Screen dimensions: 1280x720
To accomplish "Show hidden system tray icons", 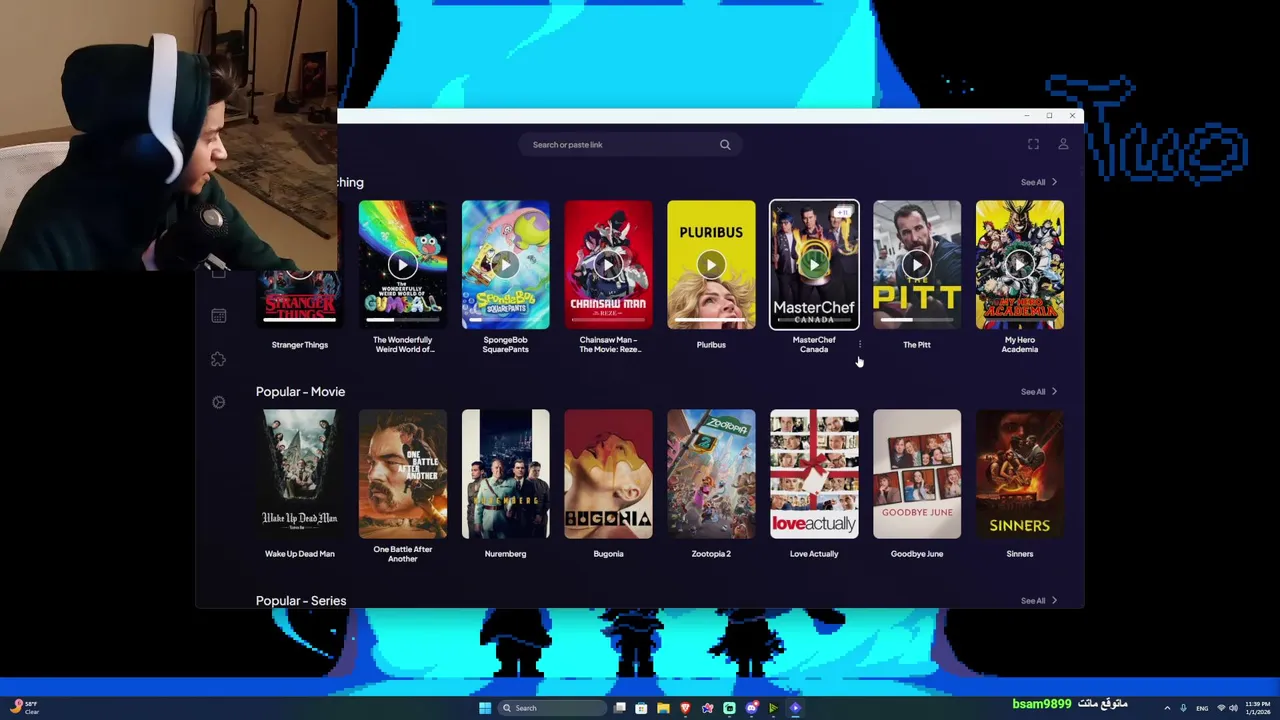I will [x=1167, y=708].
